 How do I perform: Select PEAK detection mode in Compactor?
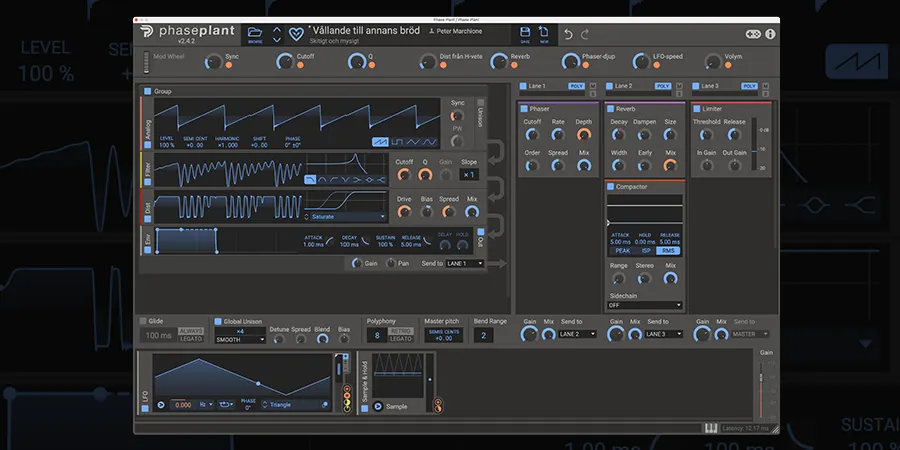[x=623, y=251]
